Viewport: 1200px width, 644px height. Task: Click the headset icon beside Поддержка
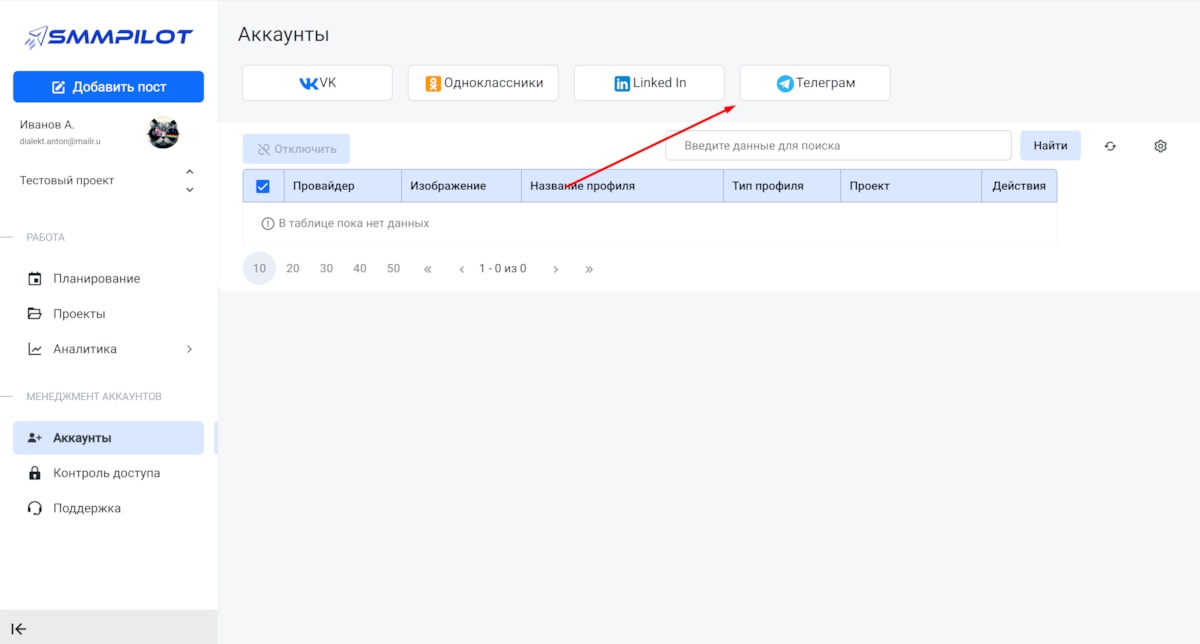(x=35, y=508)
